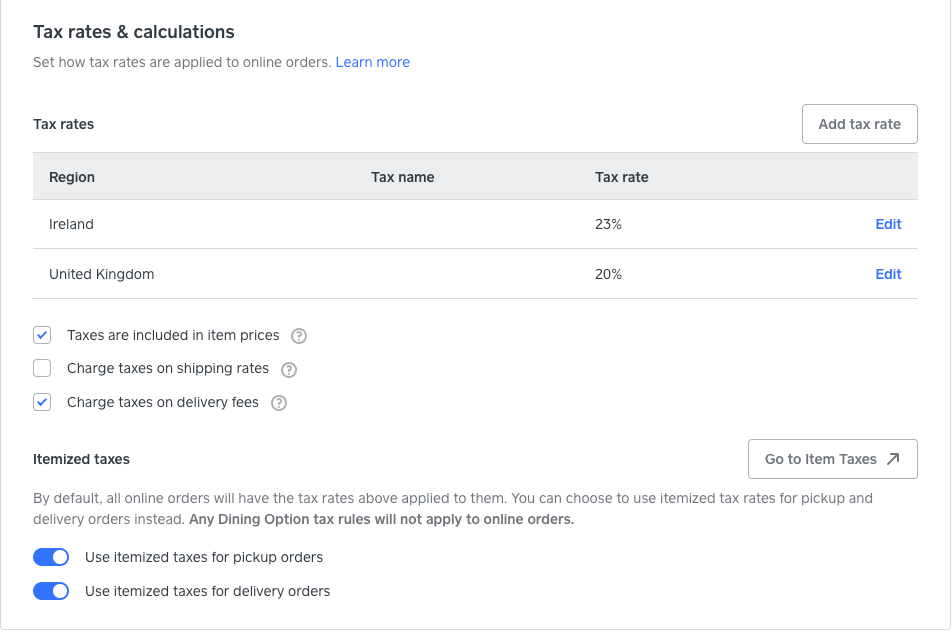Open Go to Item Taxes
The height and width of the screenshot is (633, 952).
pyautogui.click(x=832, y=459)
